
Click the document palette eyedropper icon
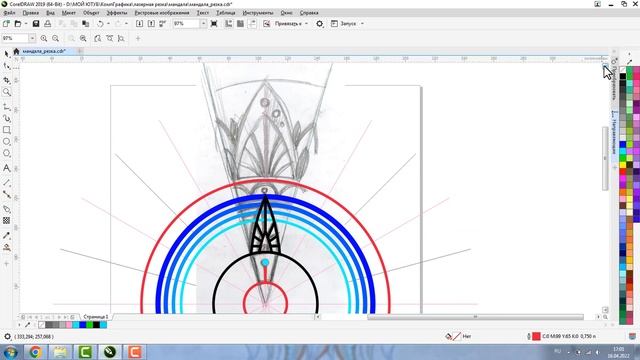(28, 325)
